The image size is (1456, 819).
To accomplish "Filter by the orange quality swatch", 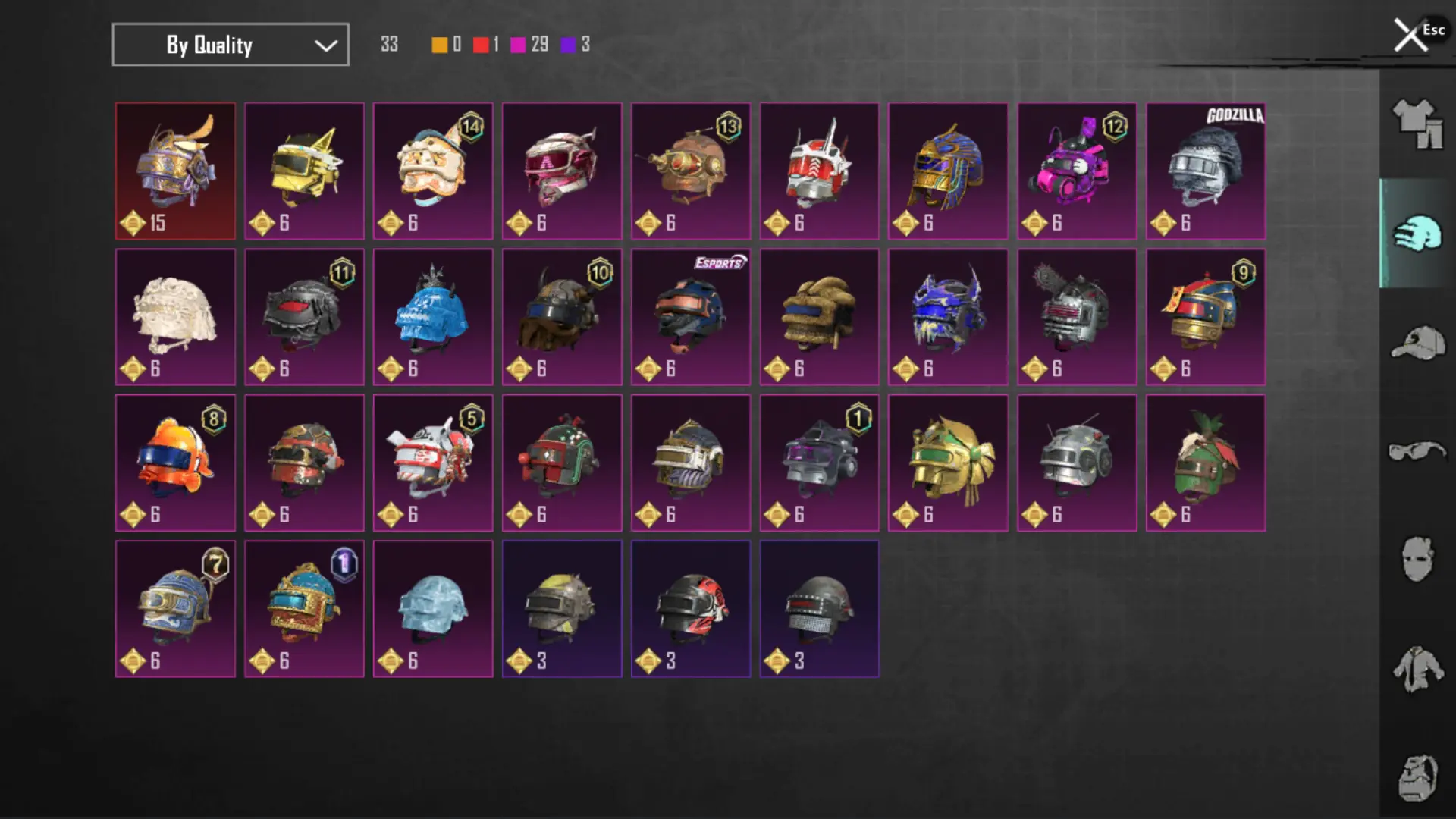I will (440, 45).
